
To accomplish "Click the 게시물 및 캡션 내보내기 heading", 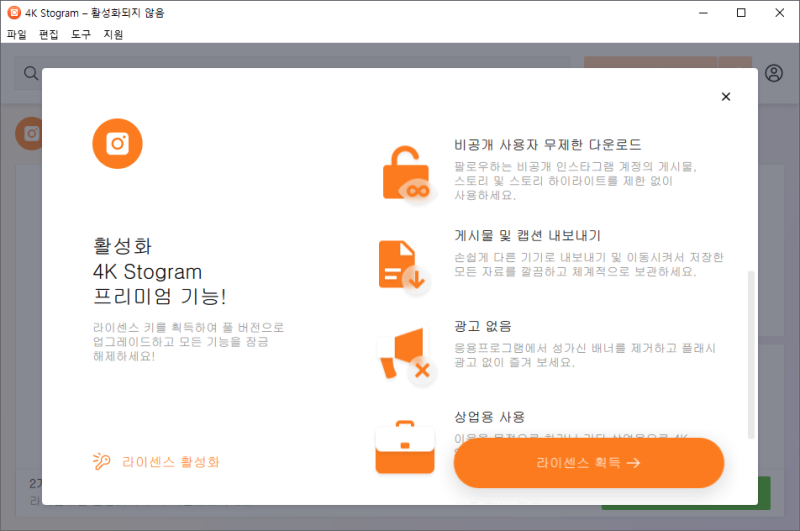I will click(x=527, y=235).
